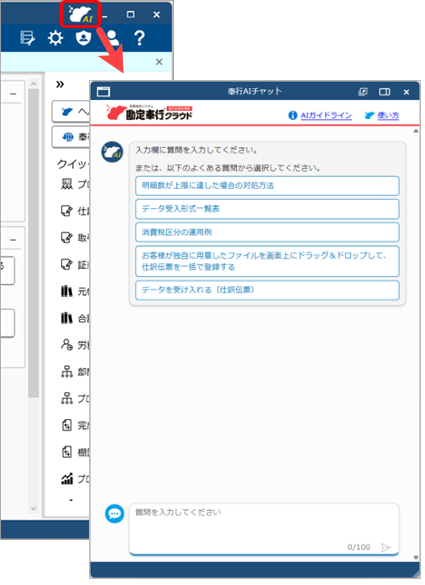Select 明細数が上限に達した場合の対処方法 question
The image size is (425, 585).
coord(267,186)
